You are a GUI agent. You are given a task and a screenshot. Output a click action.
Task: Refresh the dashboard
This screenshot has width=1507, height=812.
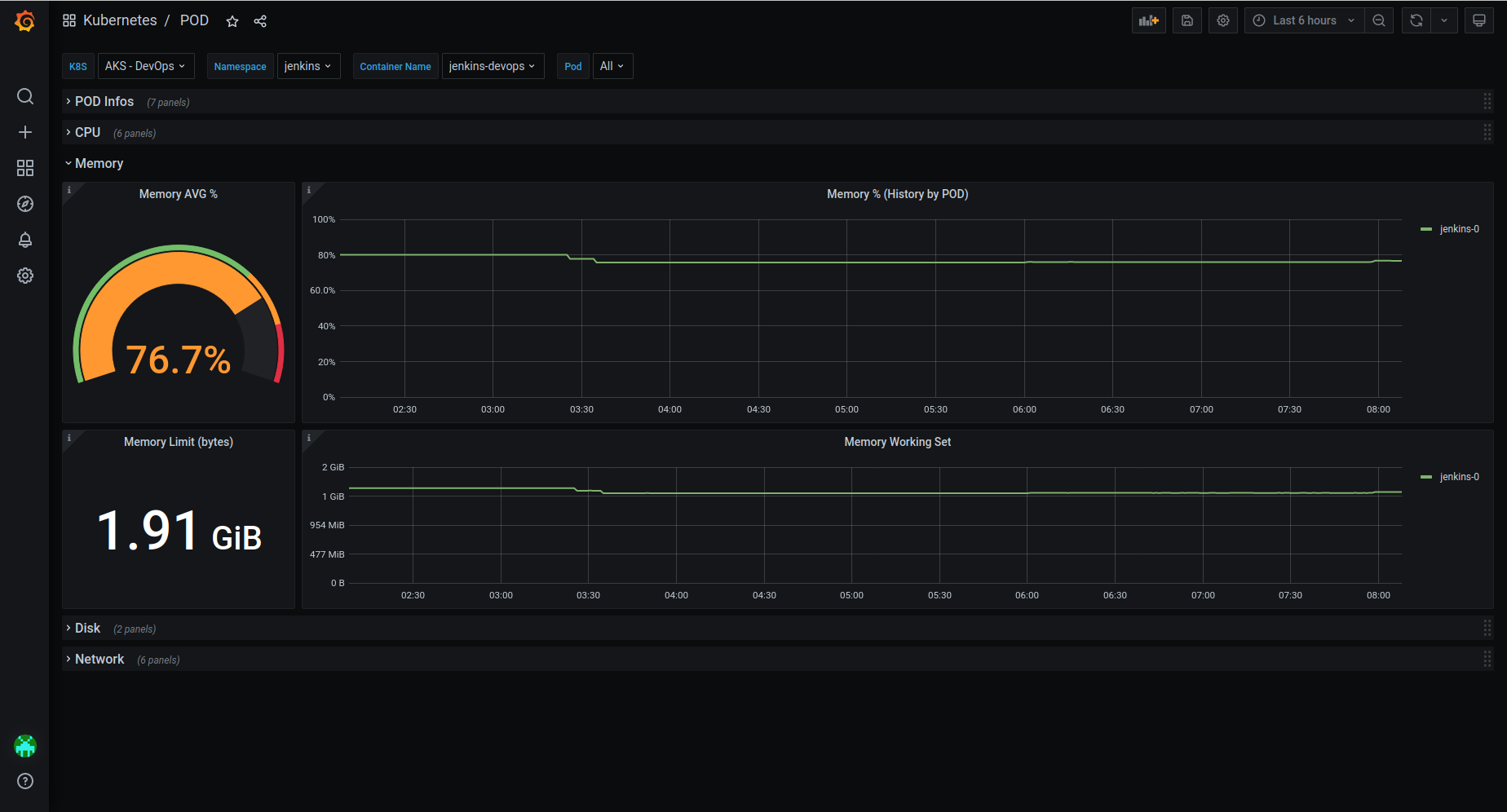pyautogui.click(x=1416, y=20)
